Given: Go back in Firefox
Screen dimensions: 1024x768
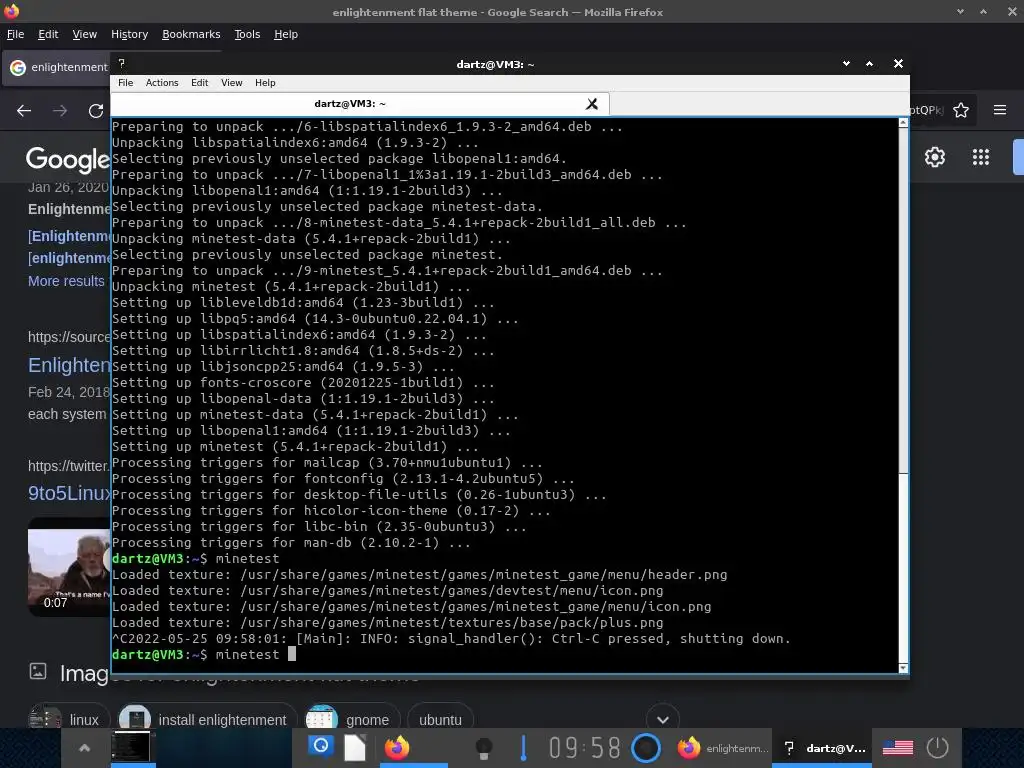Looking at the screenshot, I should (x=24, y=110).
